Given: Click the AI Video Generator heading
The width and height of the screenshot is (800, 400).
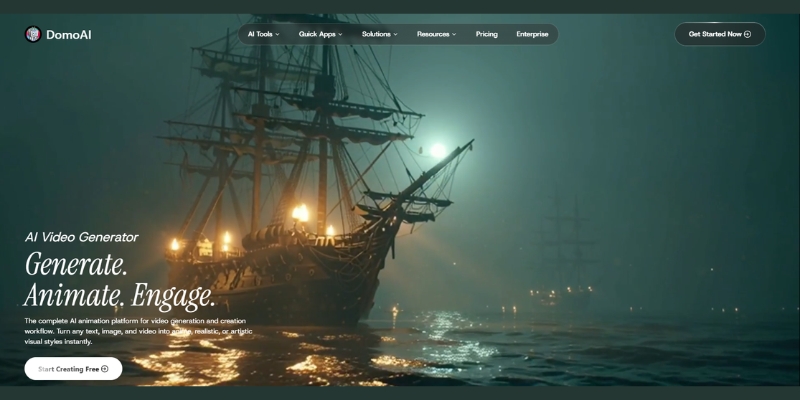Looking at the screenshot, I should coord(82,237).
